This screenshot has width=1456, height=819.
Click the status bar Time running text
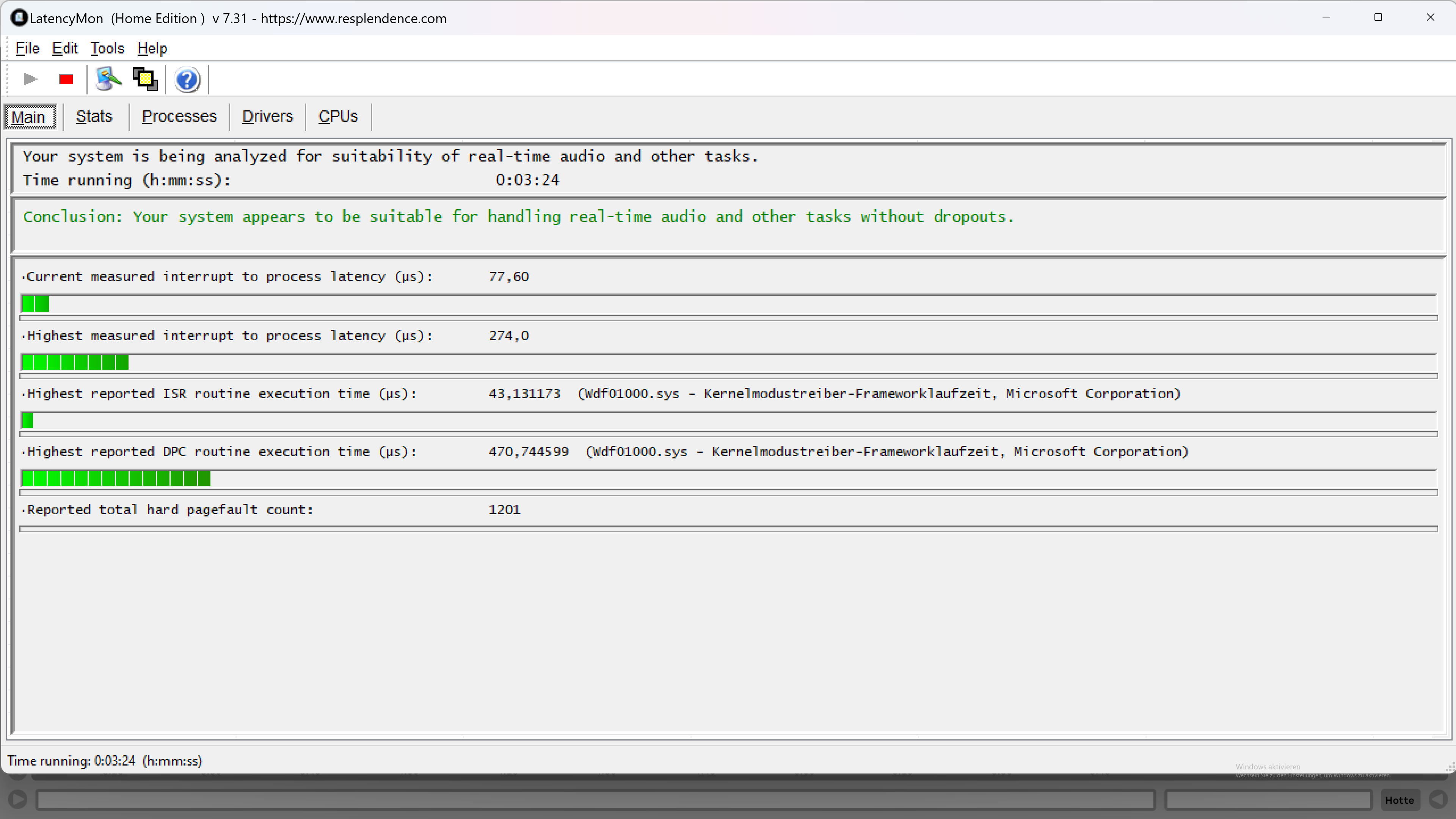(105, 761)
